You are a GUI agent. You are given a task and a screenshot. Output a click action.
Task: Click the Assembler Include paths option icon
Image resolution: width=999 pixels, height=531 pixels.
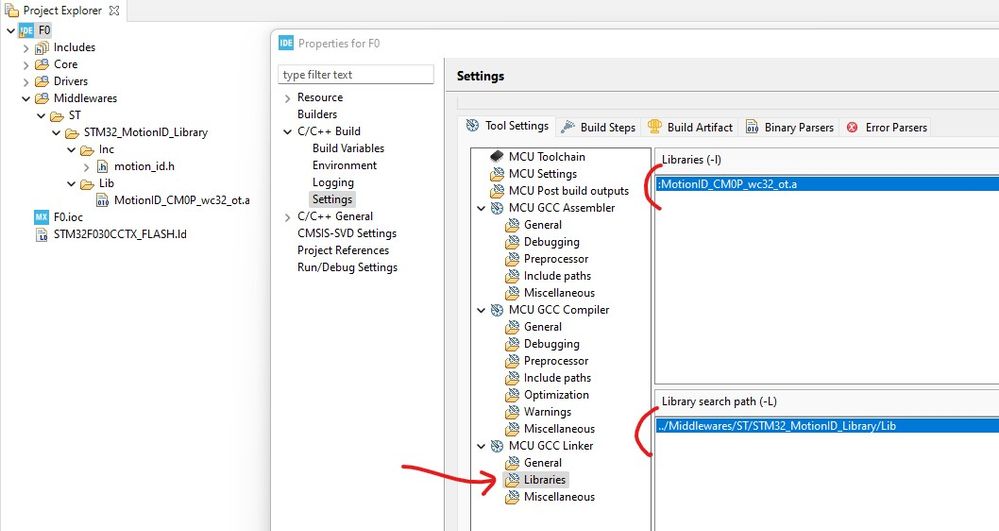coord(512,276)
